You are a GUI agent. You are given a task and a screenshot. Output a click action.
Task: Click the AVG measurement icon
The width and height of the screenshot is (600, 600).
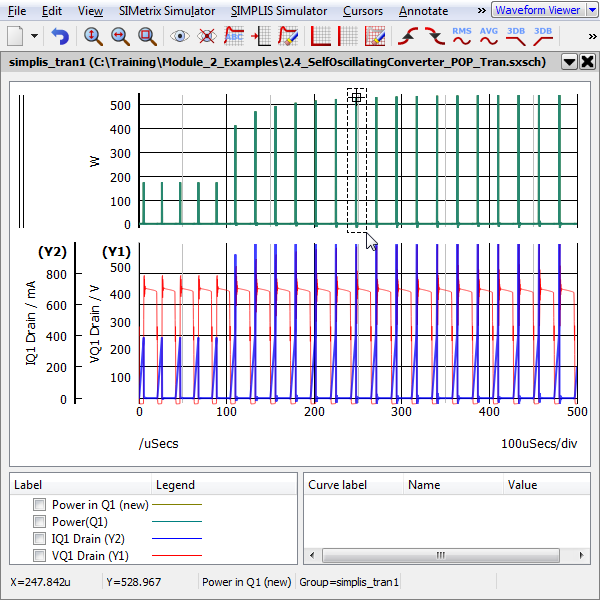pyautogui.click(x=489, y=36)
